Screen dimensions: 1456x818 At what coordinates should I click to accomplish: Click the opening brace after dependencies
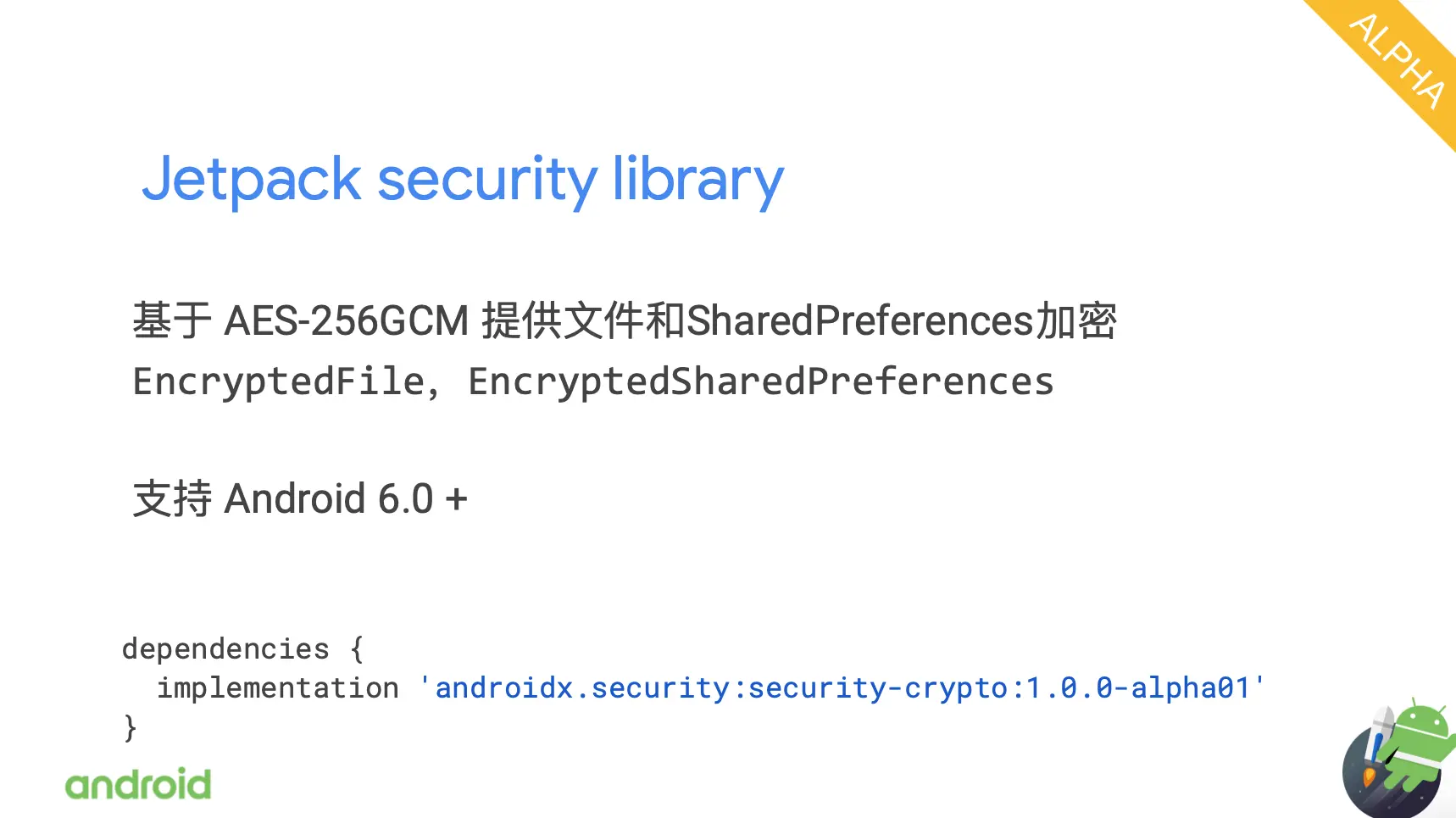[357, 649]
